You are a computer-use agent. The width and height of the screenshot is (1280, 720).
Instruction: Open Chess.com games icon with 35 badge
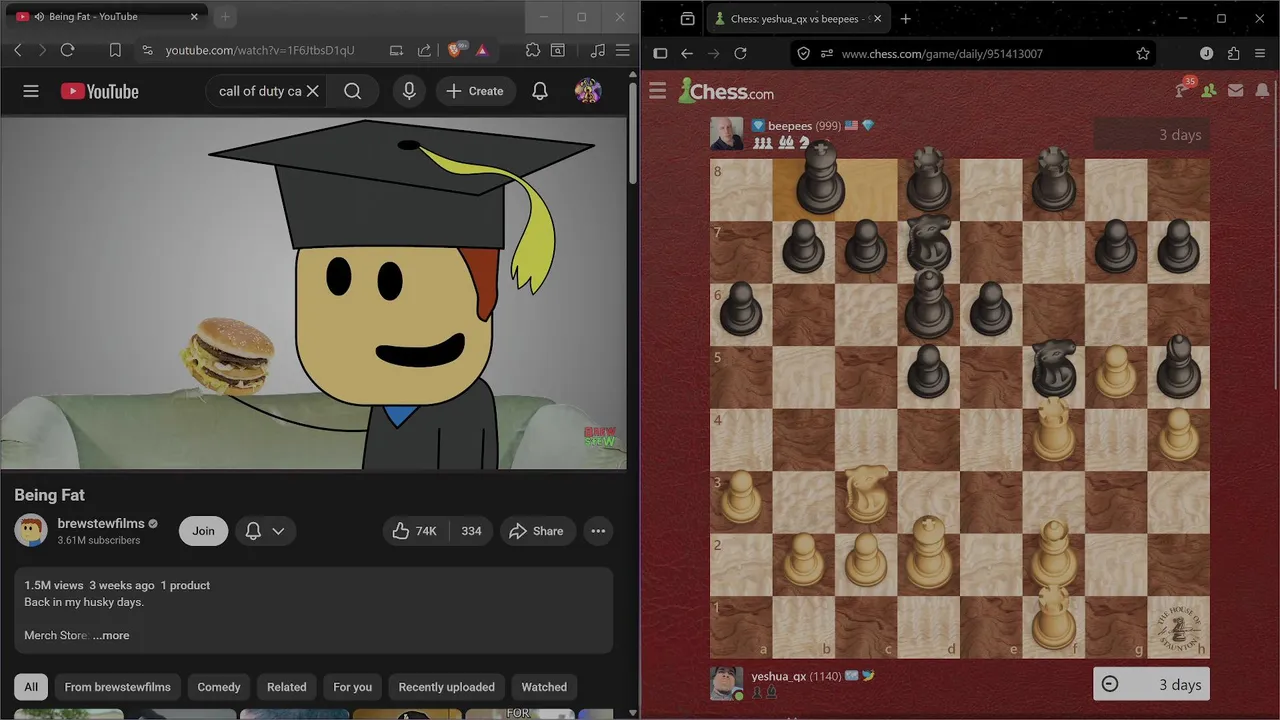point(1183,90)
